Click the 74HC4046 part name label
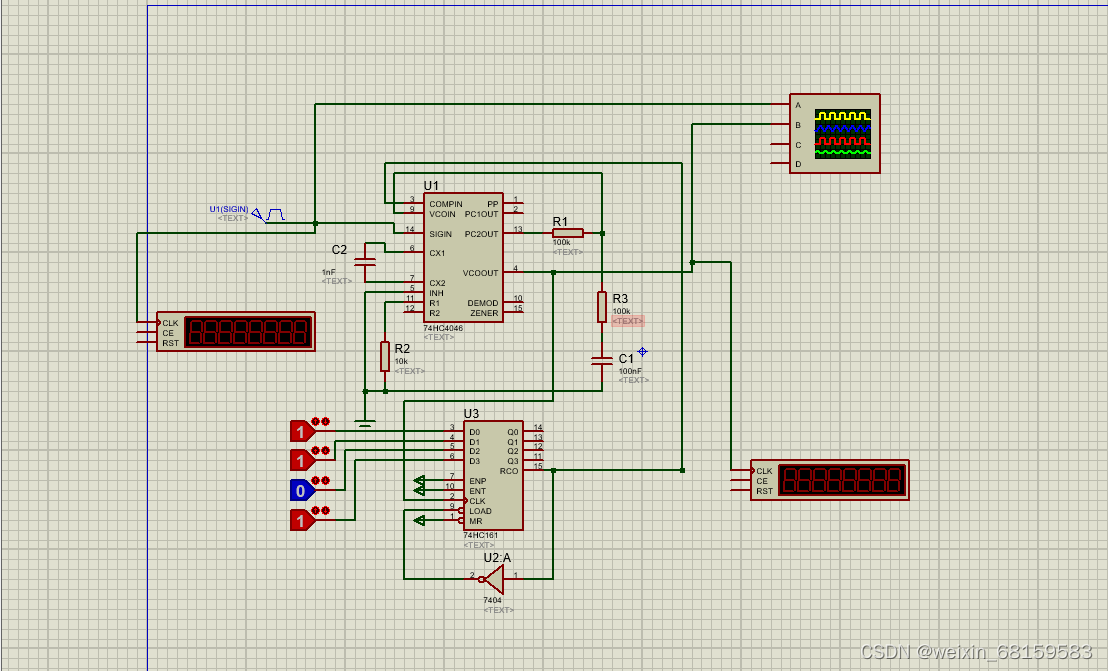 coord(443,328)
